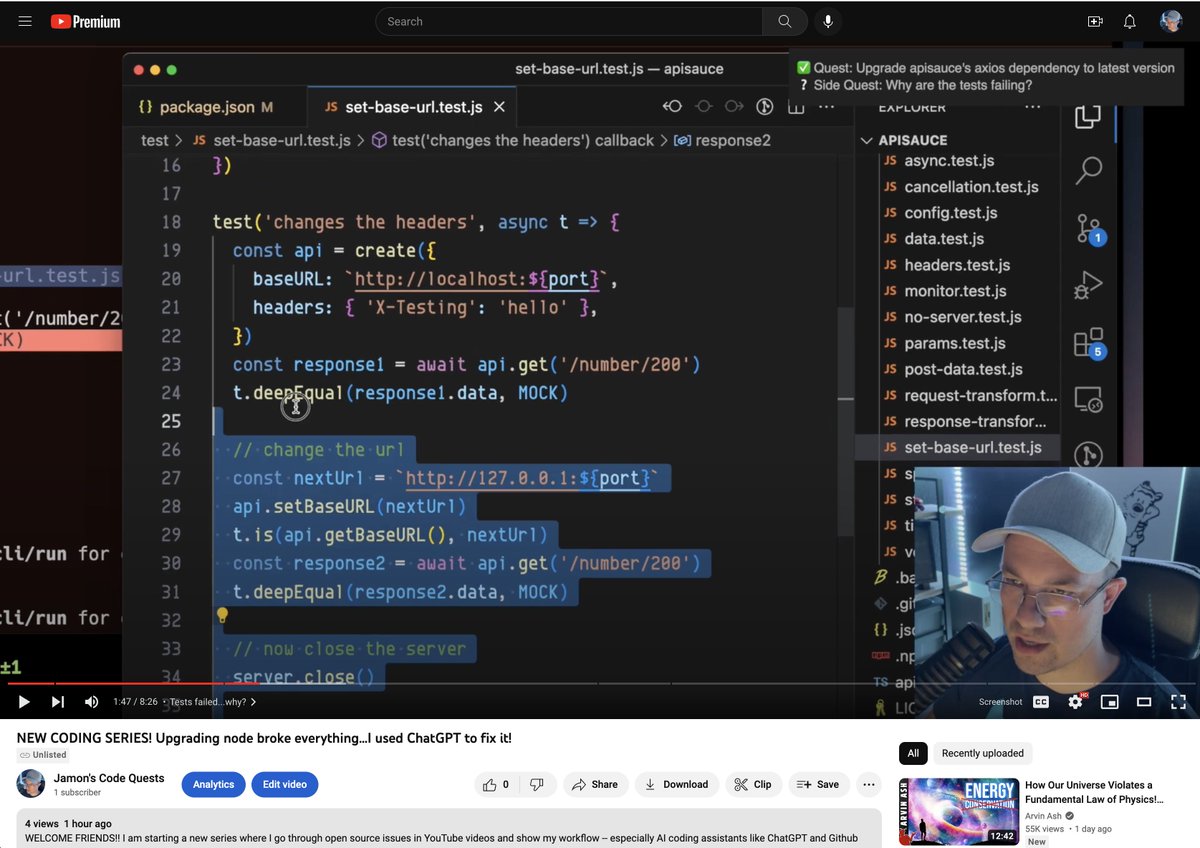Toggle fullscreen mode
The height and width of the screenshot is (848, 1200).
1178,702
